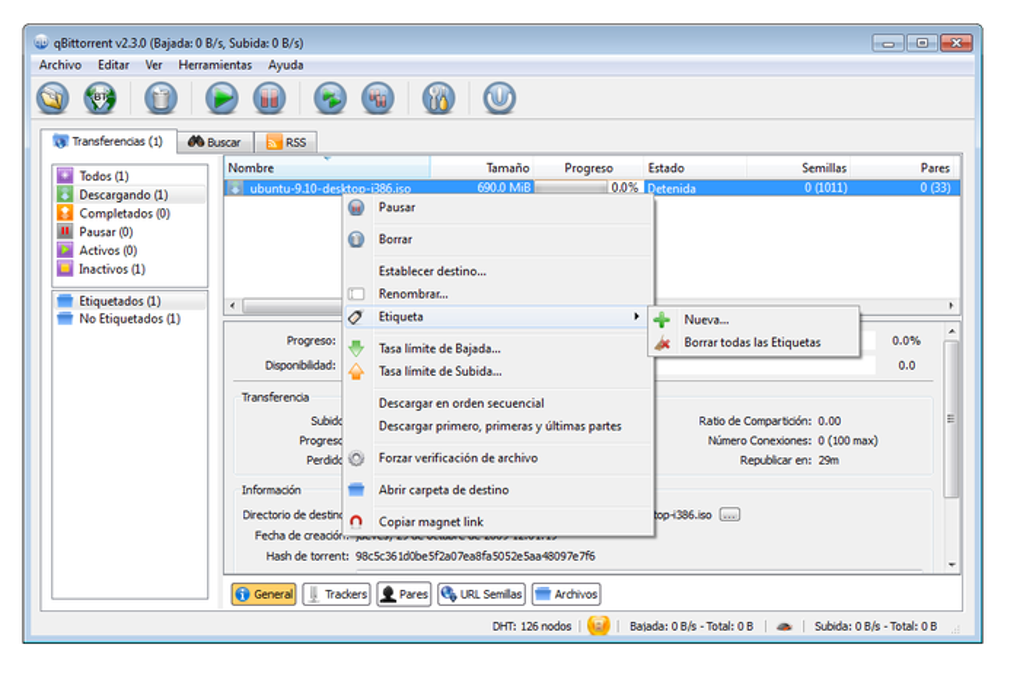
Task: Expand Etiqueta submenu entry
Action: 498,317
